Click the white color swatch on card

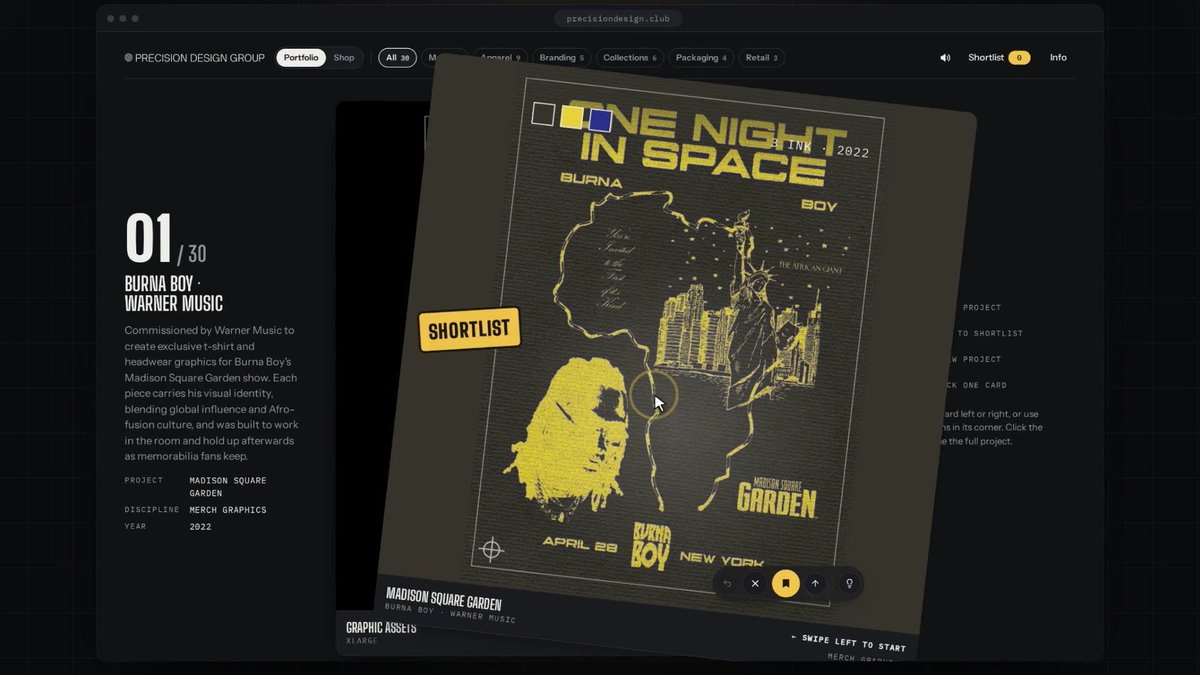[543, 114]
